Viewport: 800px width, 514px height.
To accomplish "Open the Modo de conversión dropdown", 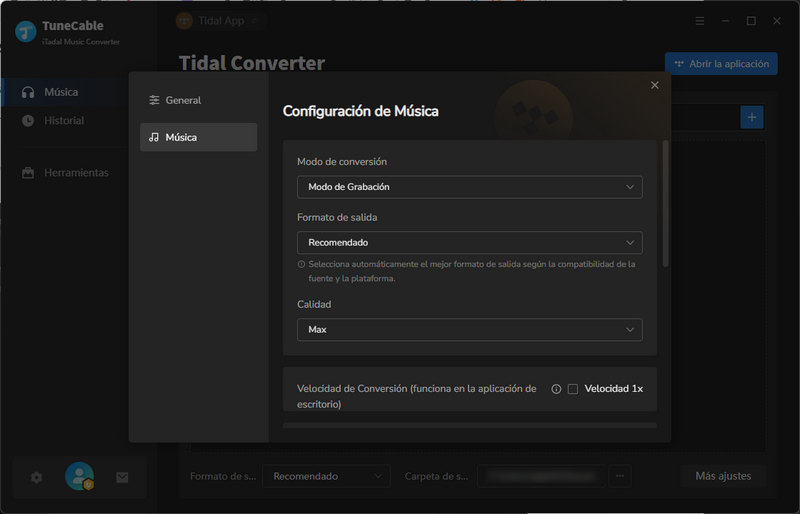I will pyautogui.click(x=469, y=187).
